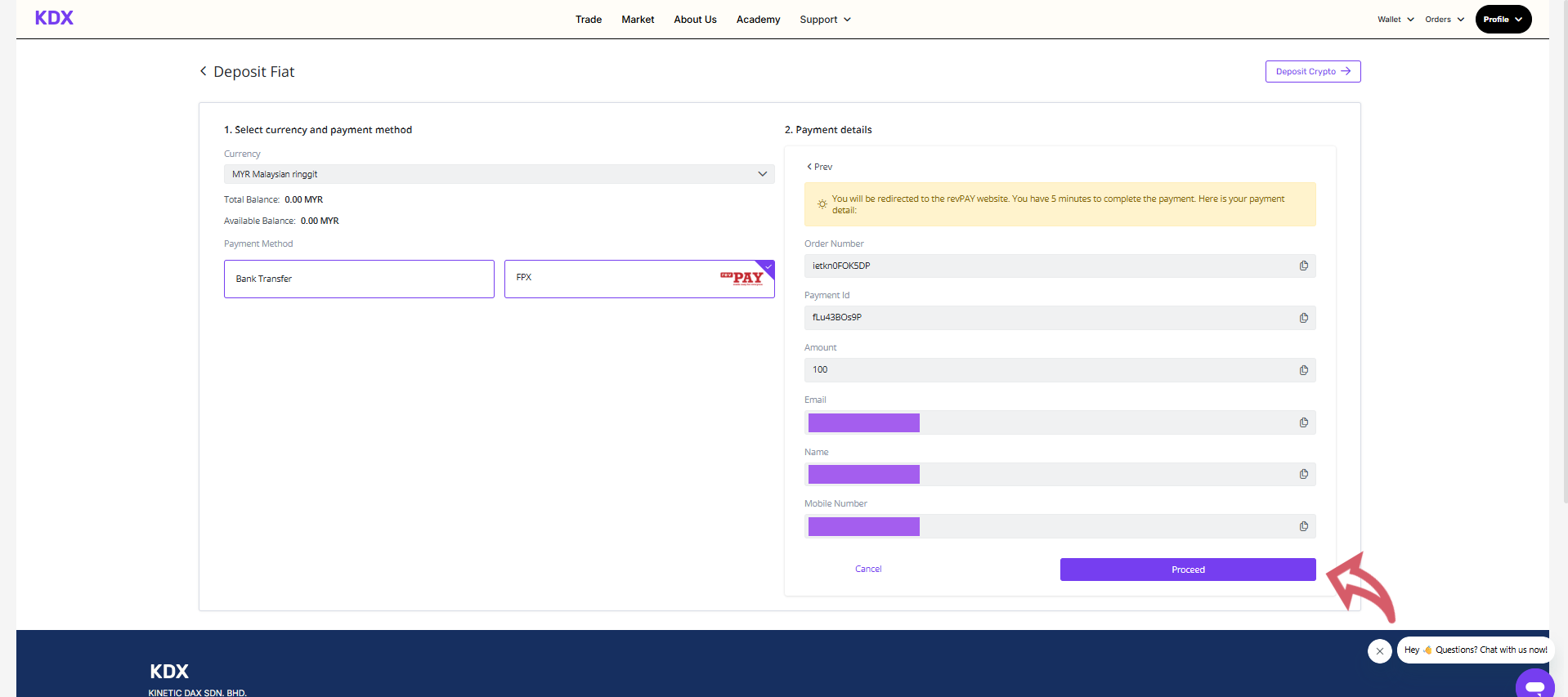Open the Trade menu item
The width and height of the screenshot is (1568, 697).
point(589,20)
